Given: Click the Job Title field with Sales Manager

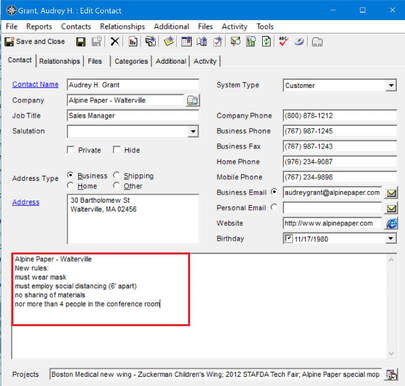Looking at the screenshot, I should tap(133, 116).
